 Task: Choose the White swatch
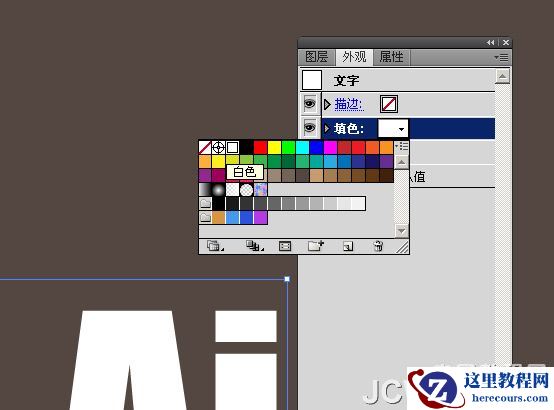pyautogui.click(x=232, y=147)
